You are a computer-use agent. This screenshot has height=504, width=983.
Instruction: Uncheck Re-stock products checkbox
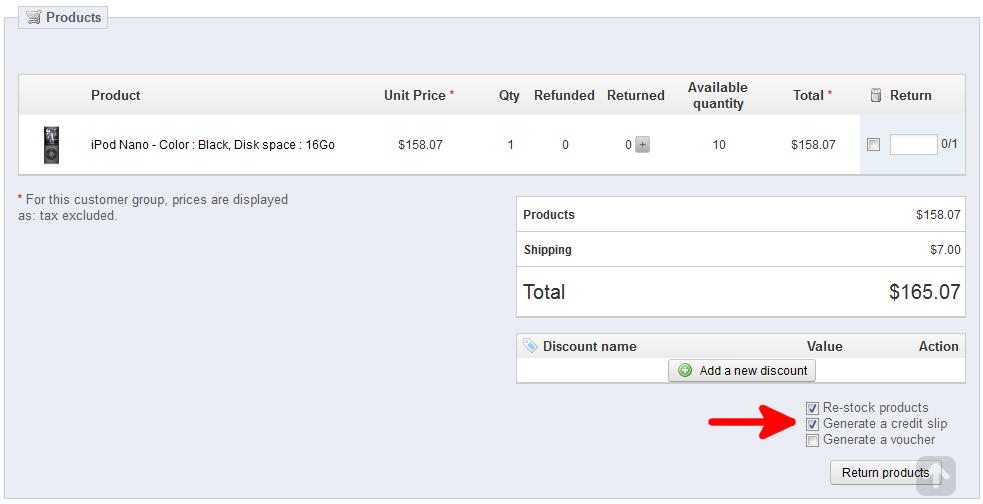[x=812, y=408]
